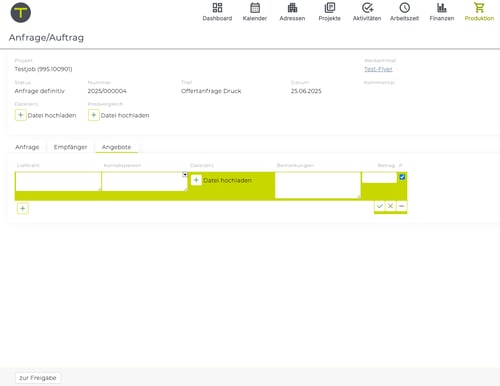Click plus icon under Datei(en) label

coord(21,115)
